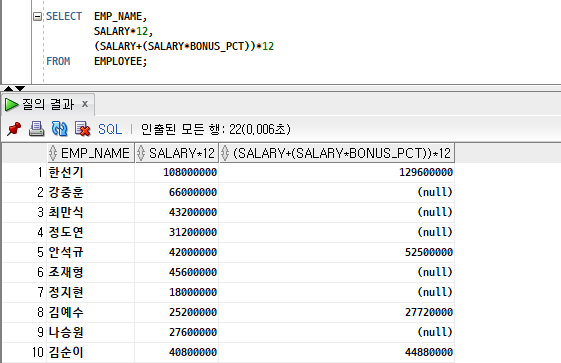
Task: Select cell 김순이
Action: pyautogui.click(x=91, y=353)
